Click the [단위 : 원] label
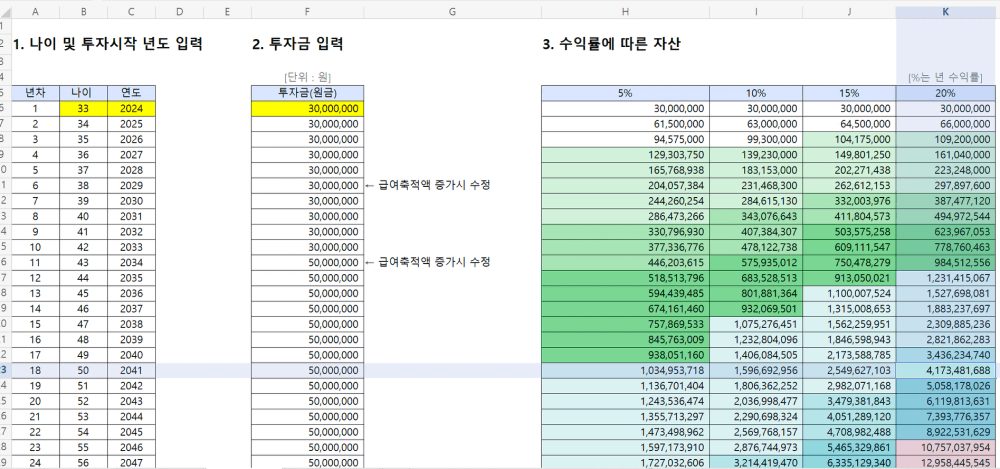 pyautogui.click(x=307, y=78)
